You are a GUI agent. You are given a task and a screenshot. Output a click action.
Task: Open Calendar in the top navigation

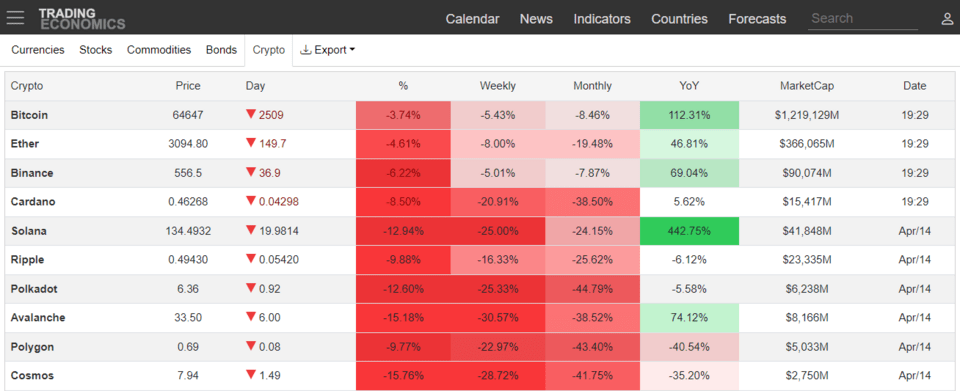[472, 19]
